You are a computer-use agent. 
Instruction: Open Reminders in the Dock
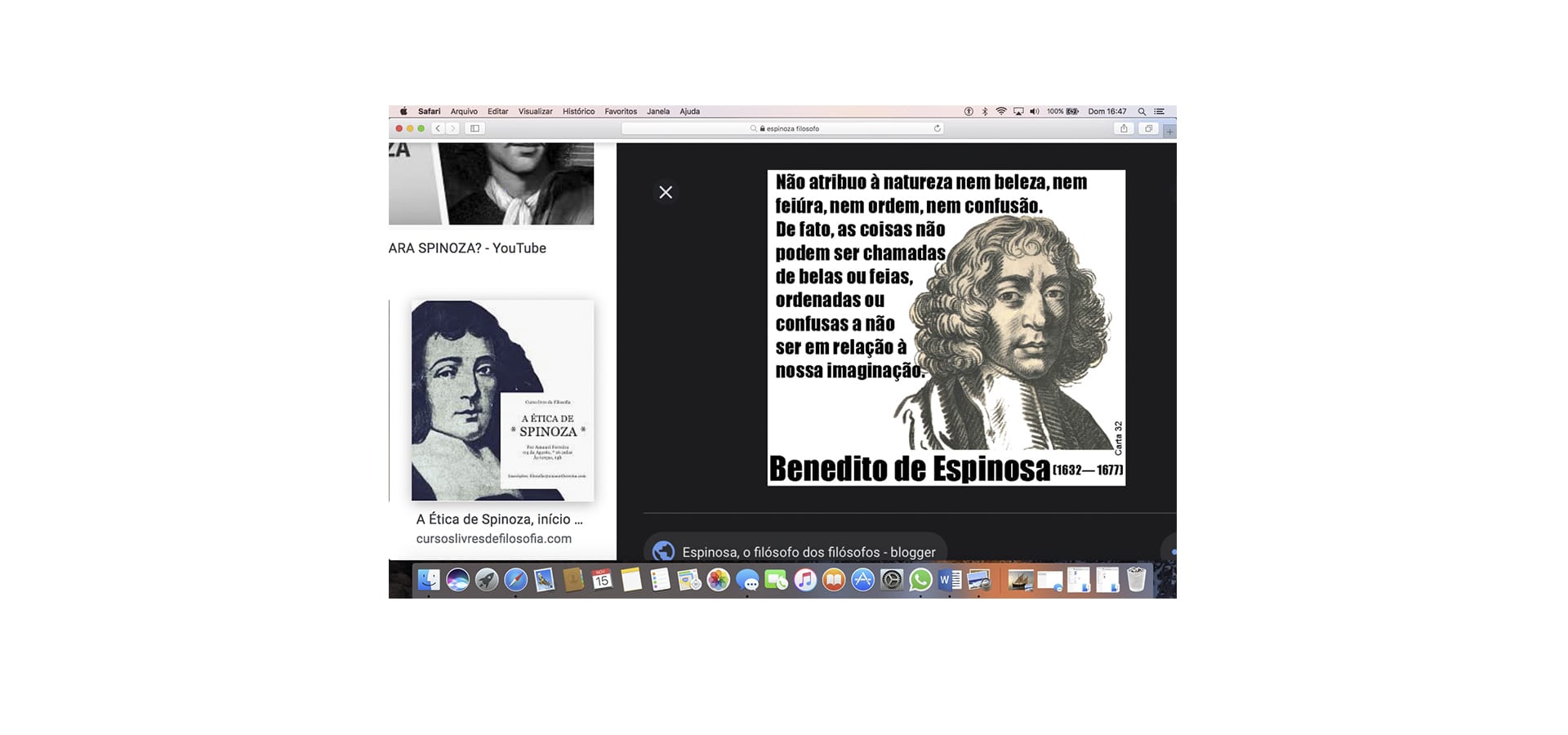660,580
